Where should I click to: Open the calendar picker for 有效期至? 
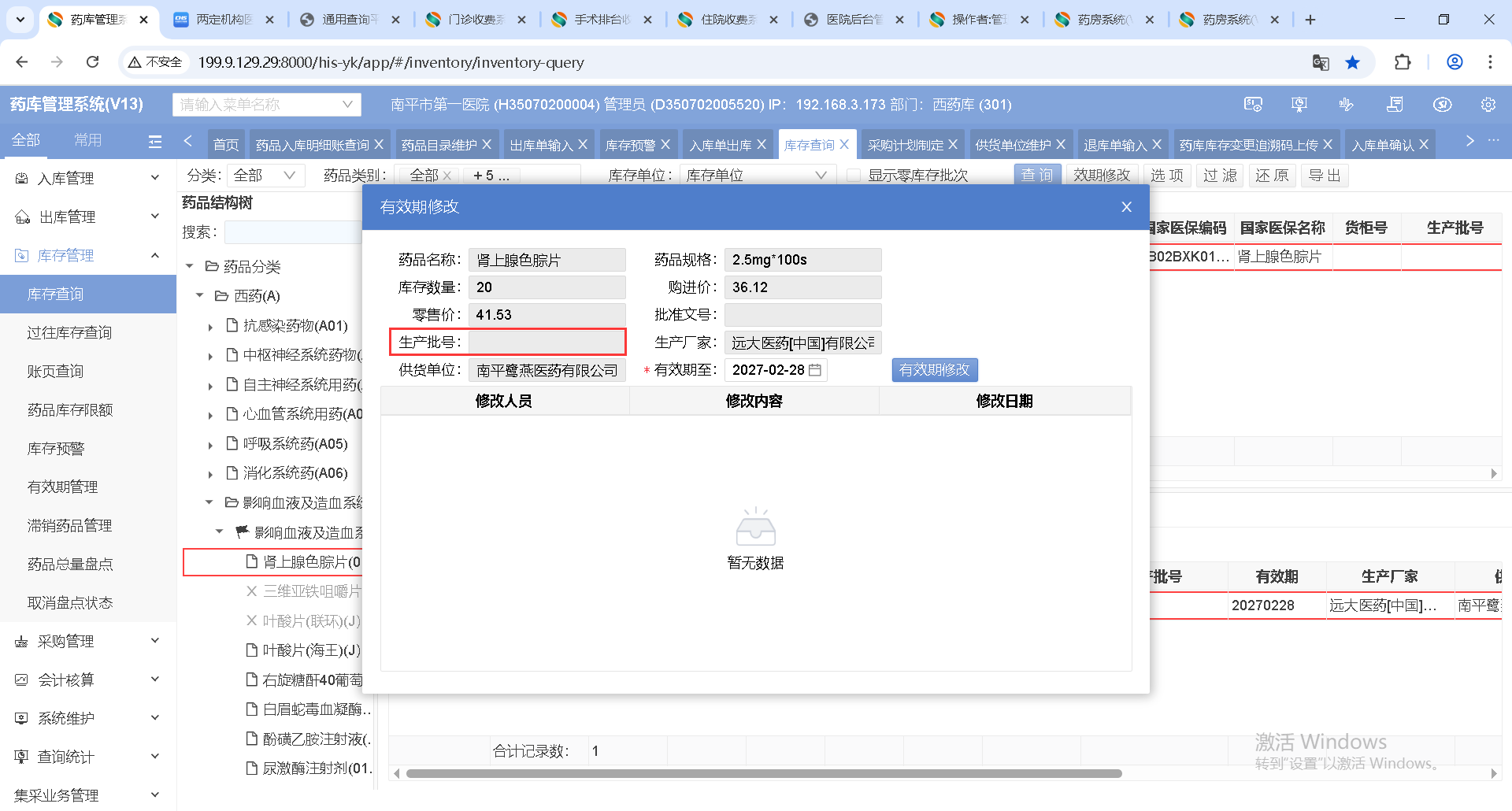coord(815,370)
